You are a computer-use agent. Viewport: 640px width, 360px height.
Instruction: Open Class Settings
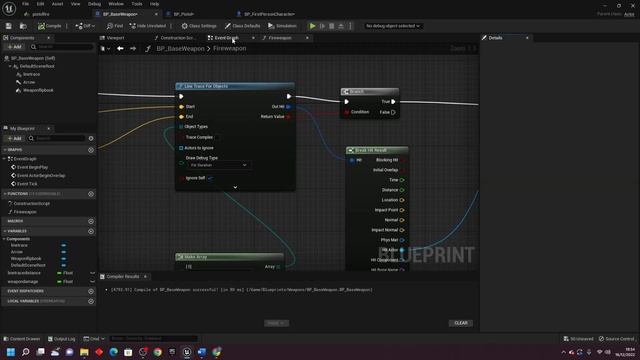[199, 26]
